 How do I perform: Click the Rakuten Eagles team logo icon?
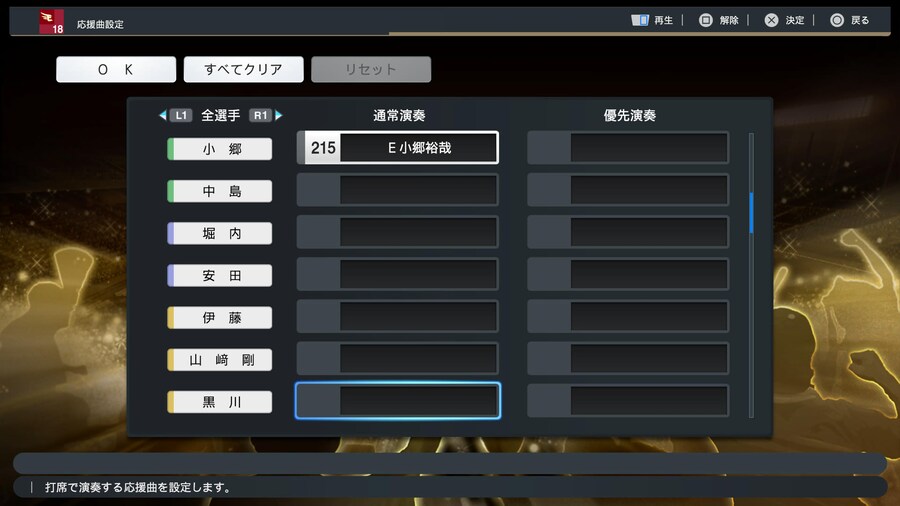[51, 22]
